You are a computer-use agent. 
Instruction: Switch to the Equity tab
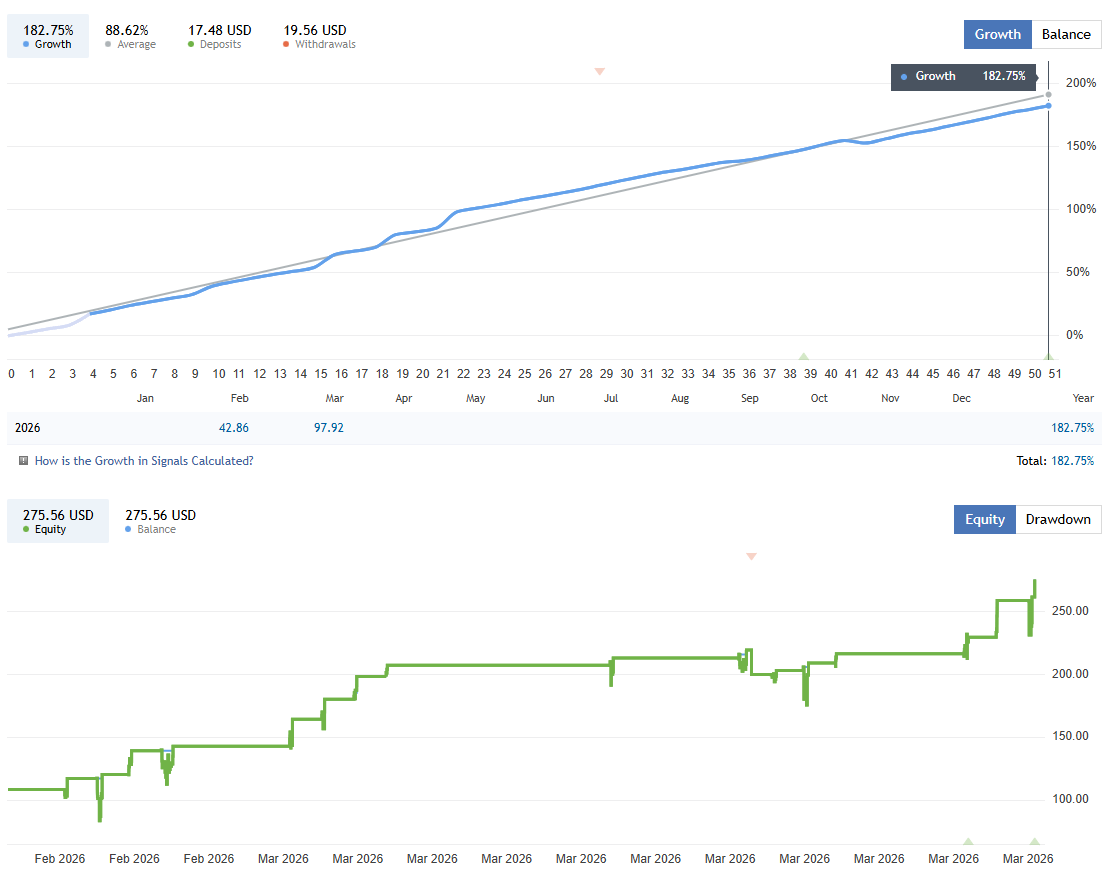(x=985, y=519)
